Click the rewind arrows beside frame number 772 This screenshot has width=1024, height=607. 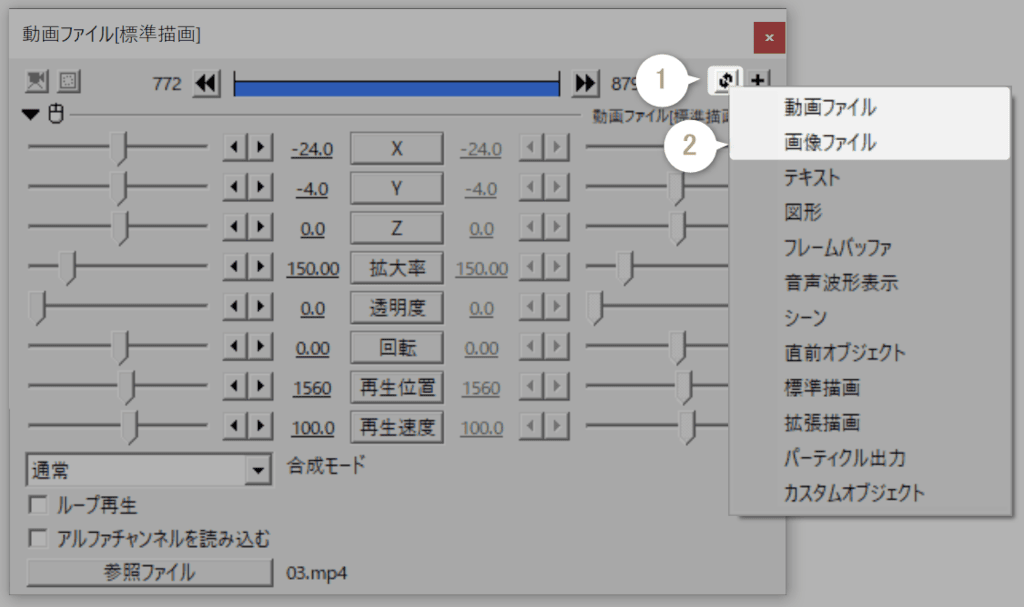coord(206,83)
